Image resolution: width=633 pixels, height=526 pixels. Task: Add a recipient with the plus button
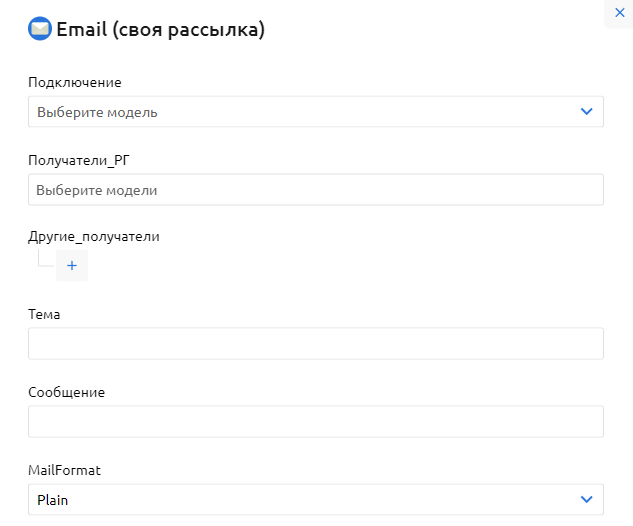[x=72, y=266]
